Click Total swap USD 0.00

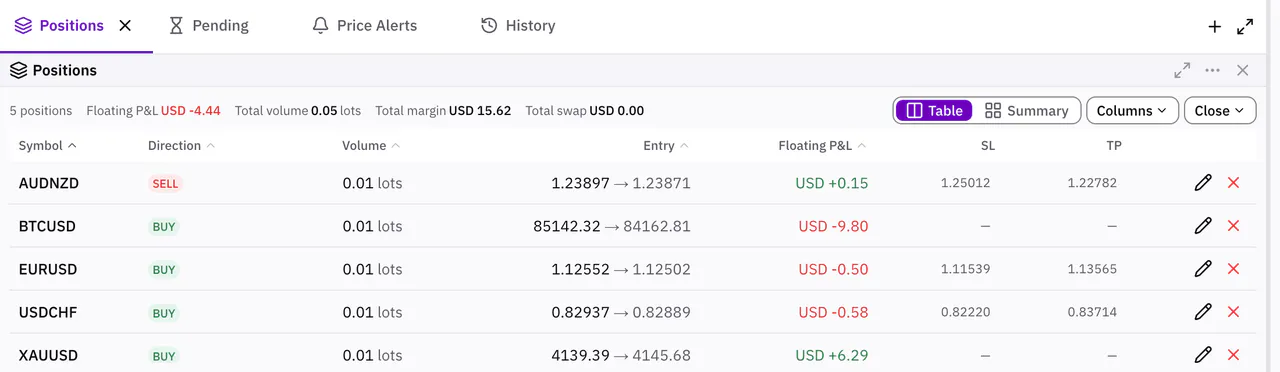[x=585, y=111]
